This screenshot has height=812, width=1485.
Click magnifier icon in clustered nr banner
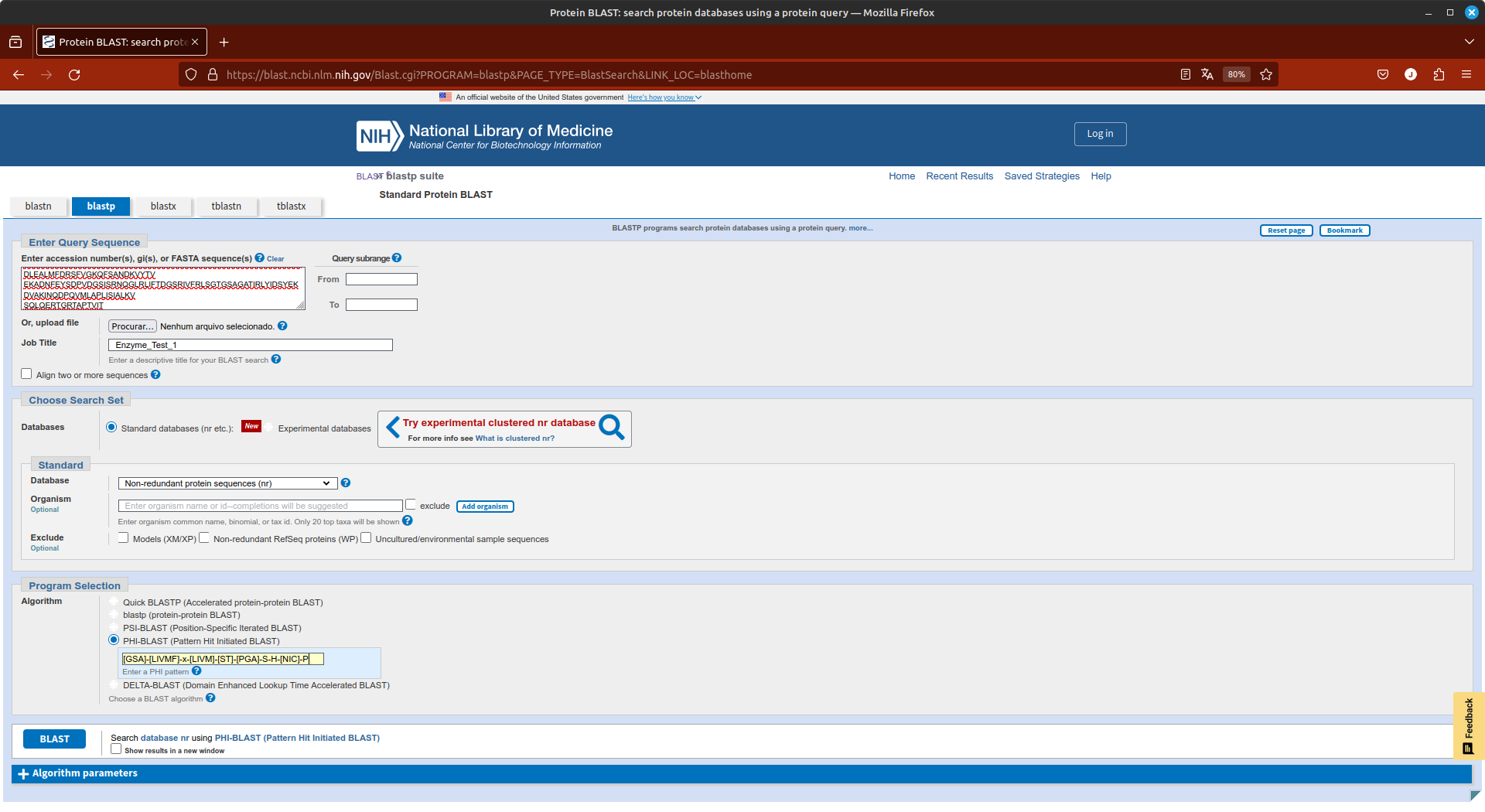pos(612,427)
